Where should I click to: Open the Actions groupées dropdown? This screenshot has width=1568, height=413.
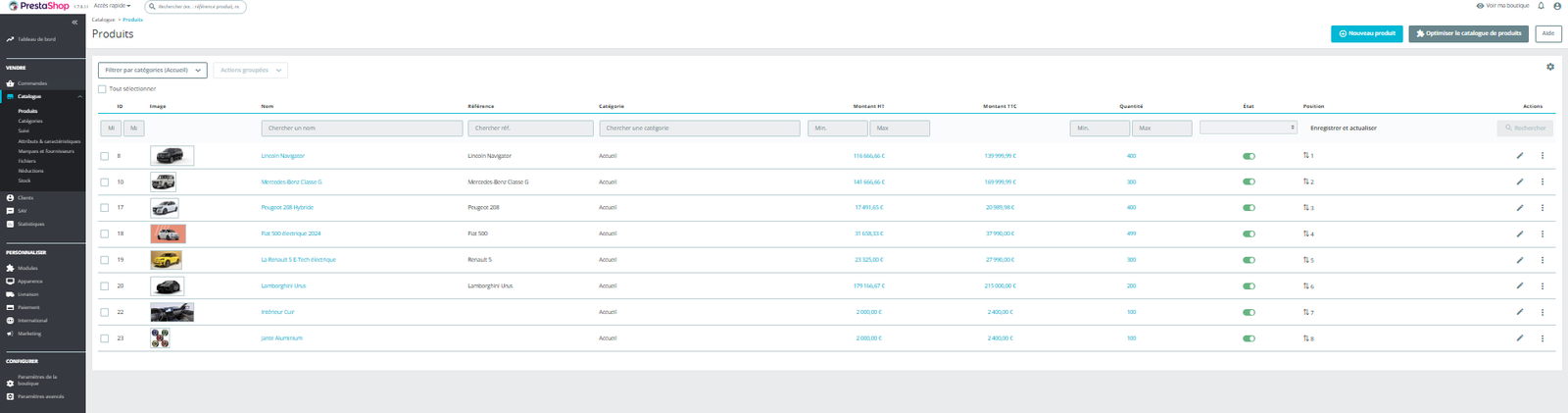click(251, 70)
